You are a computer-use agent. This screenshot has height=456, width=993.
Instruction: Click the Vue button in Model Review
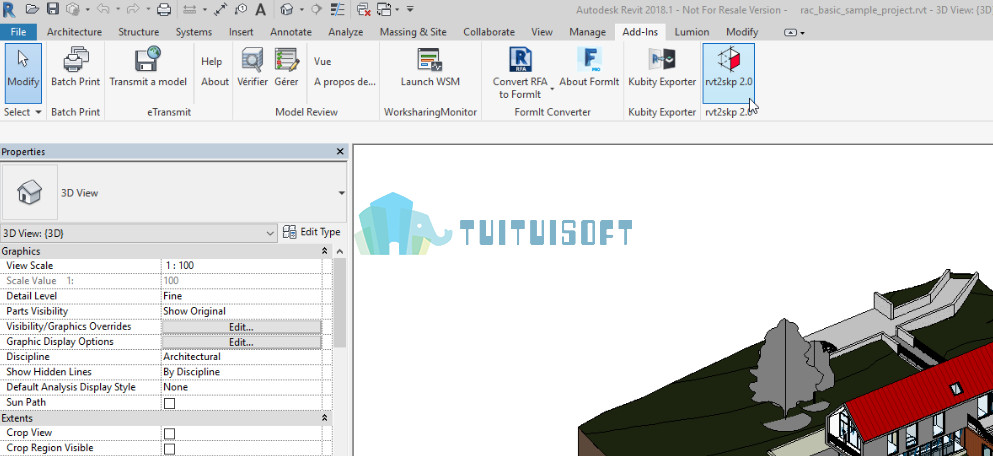coord(322,61)
